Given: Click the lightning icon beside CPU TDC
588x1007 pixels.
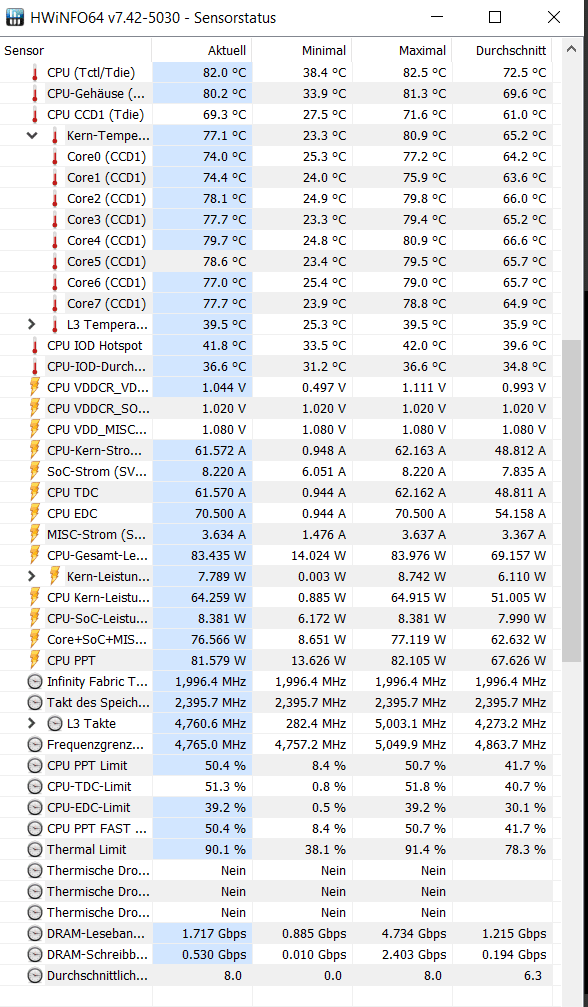Looking at the screenshot, I should click(x=35, y=493).
